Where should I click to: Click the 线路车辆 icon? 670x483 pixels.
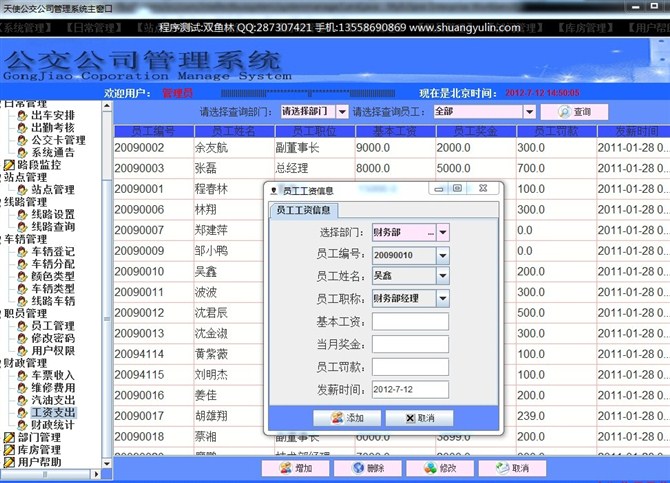23,301
